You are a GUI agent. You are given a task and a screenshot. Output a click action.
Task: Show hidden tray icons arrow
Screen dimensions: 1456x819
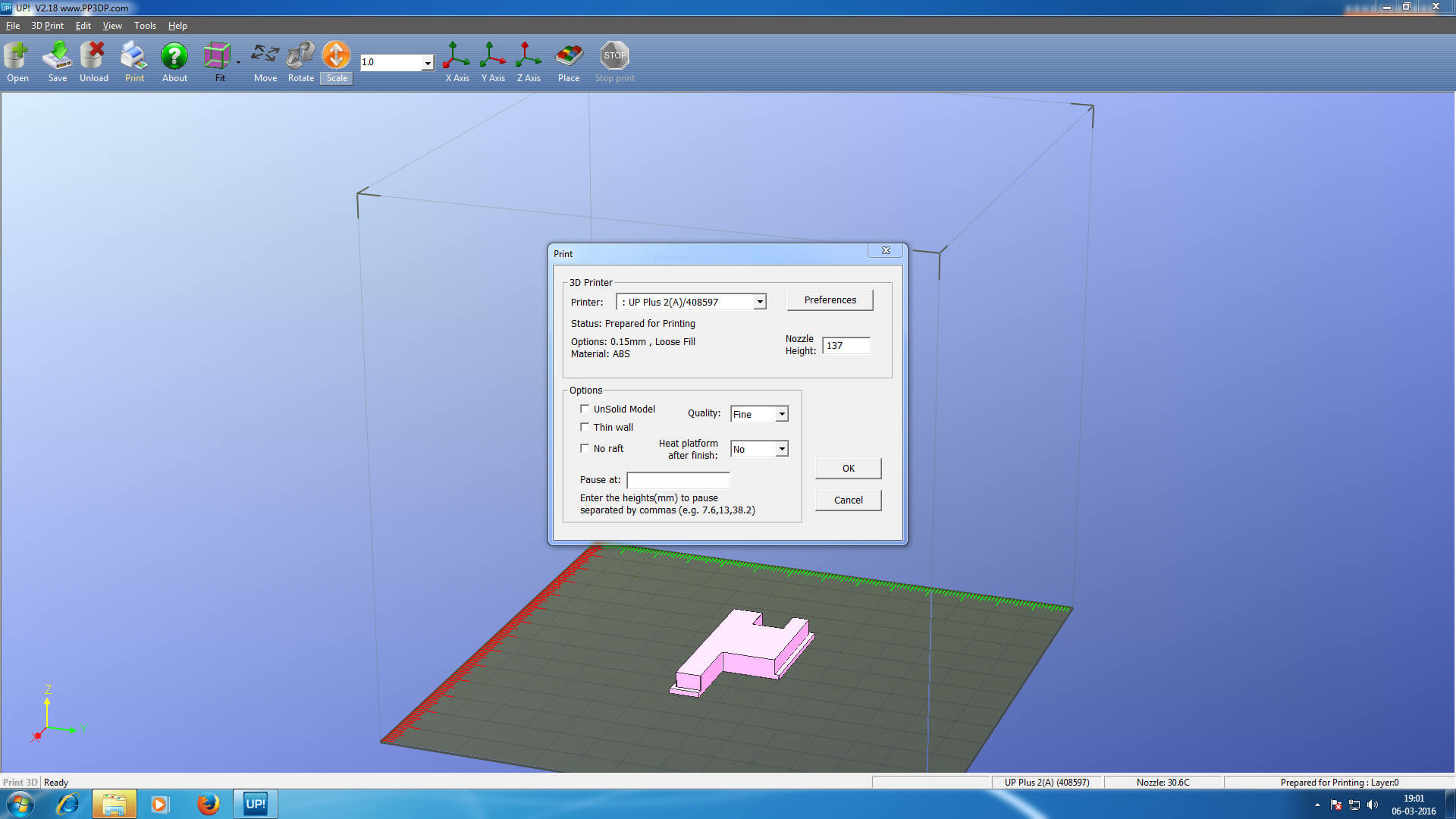1317,805
